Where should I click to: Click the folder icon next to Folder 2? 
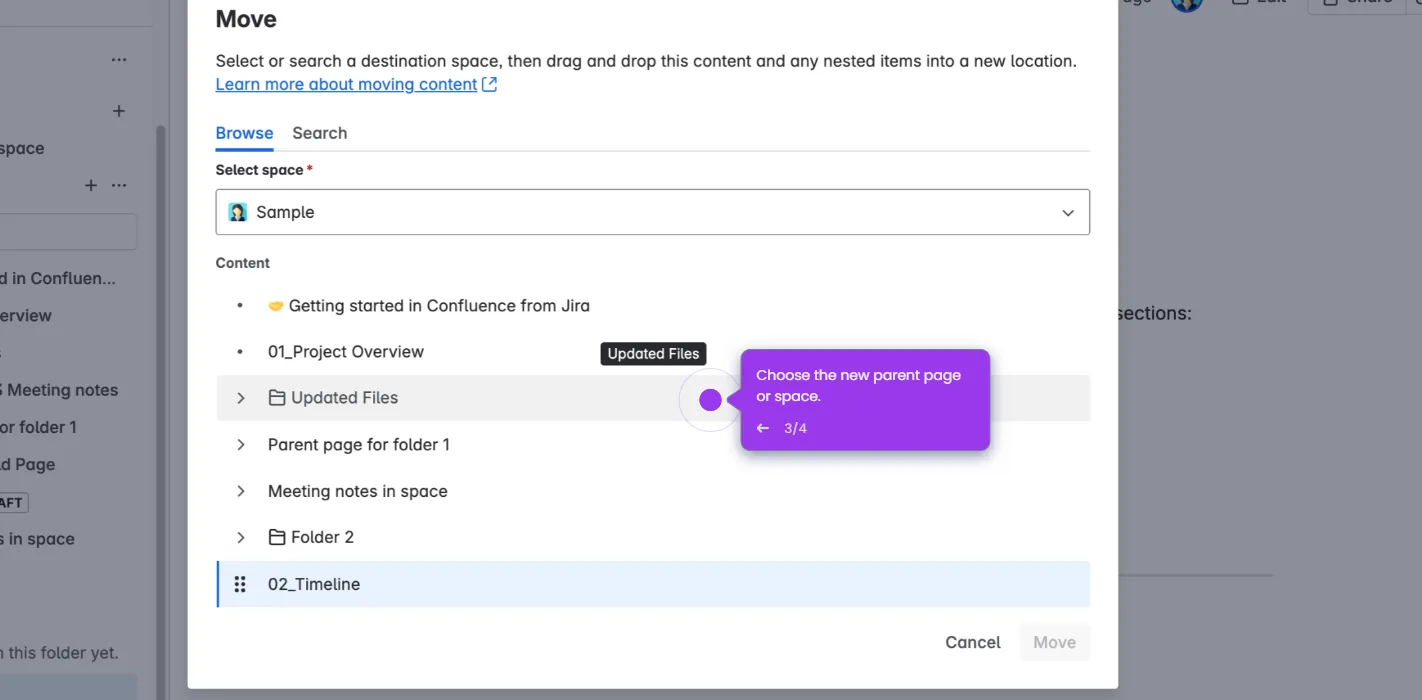tap(277, 537)
